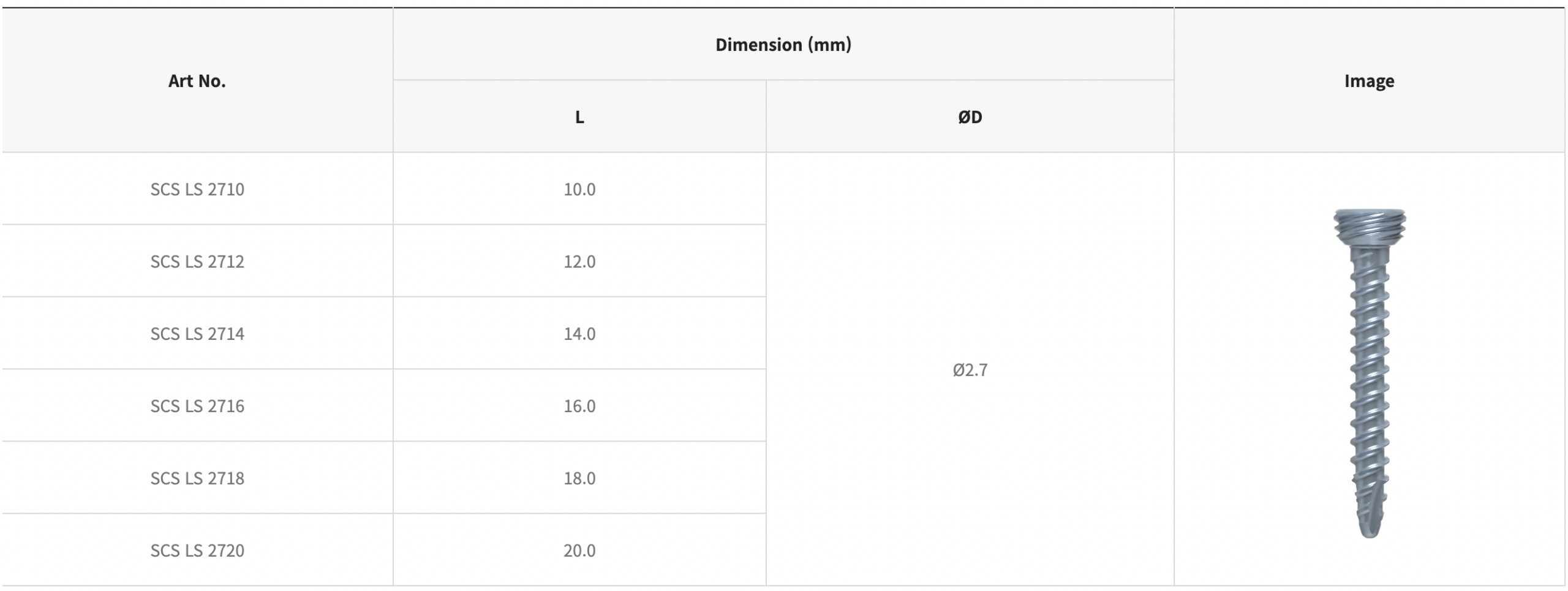Click the 12.0 length value
Screen dimensions: 1568x591
579,262
